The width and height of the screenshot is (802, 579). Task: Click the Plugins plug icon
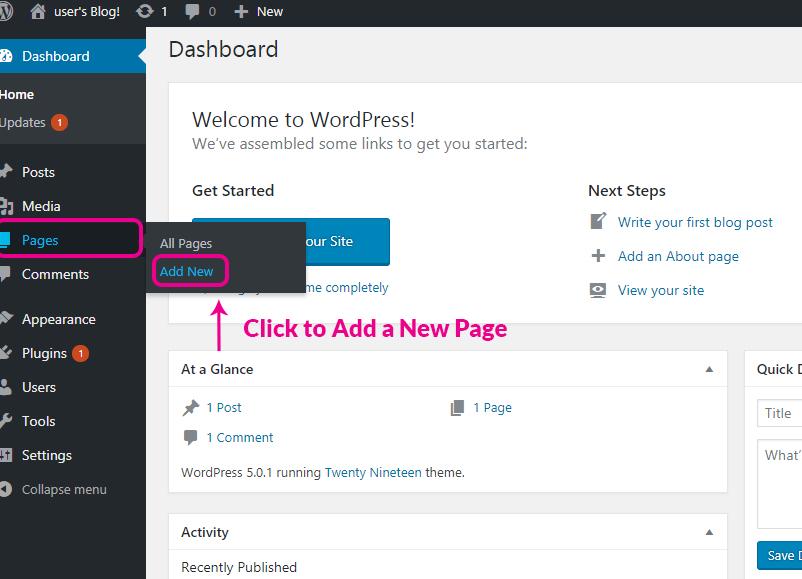pos(6,353)
